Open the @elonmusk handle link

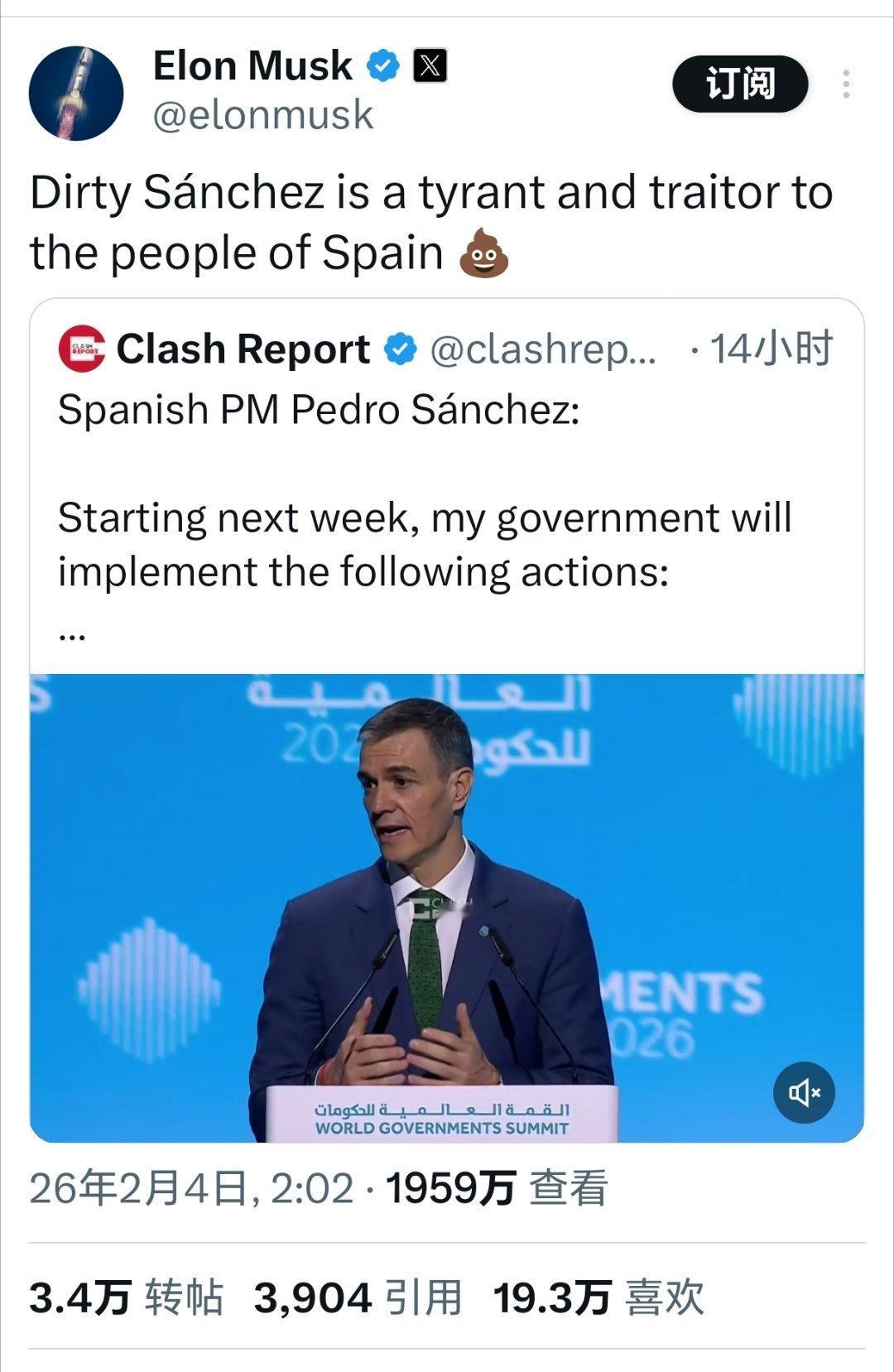263,114
